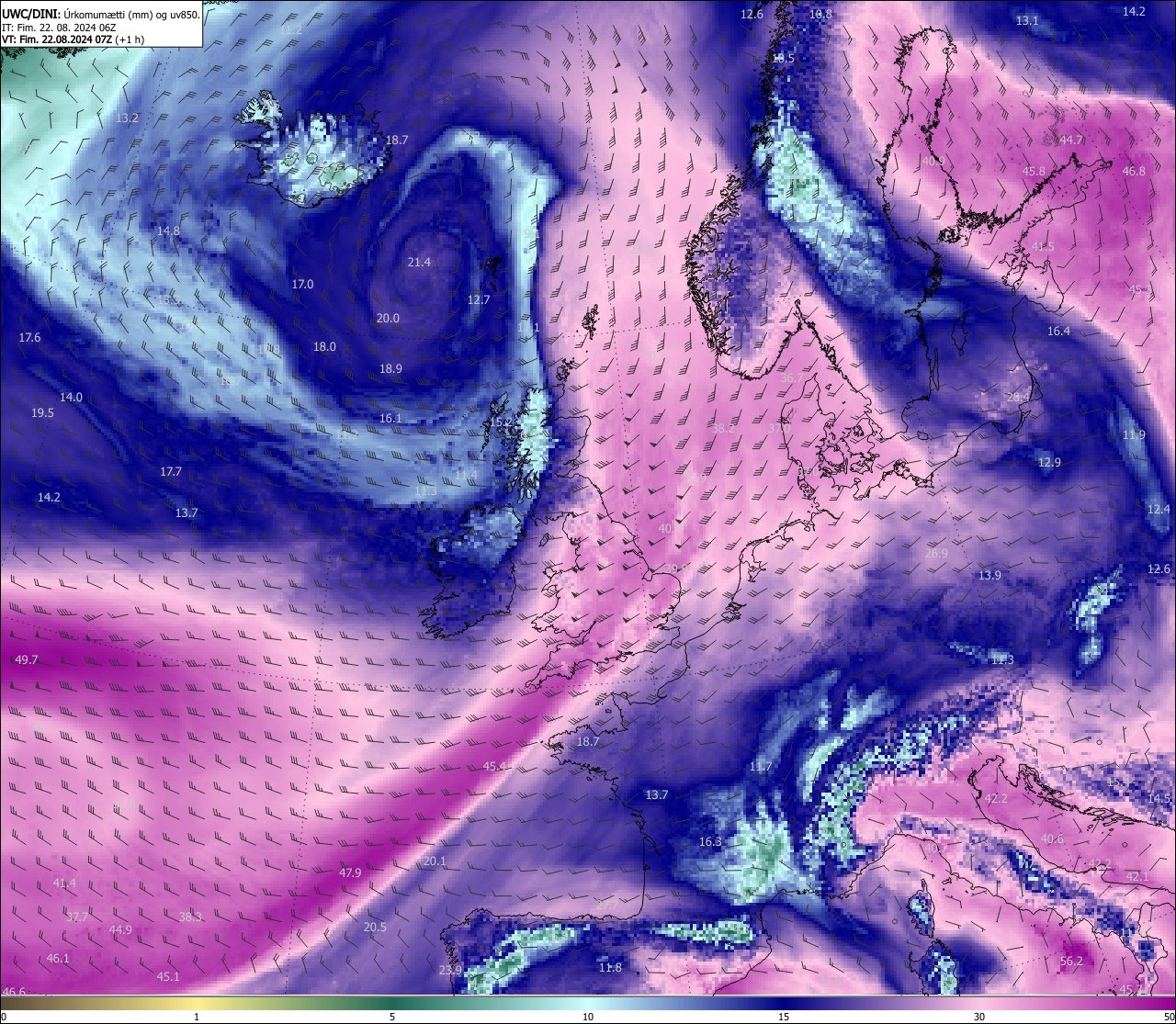
Task: Click the 14.8 map value
Action: point(168,231)
